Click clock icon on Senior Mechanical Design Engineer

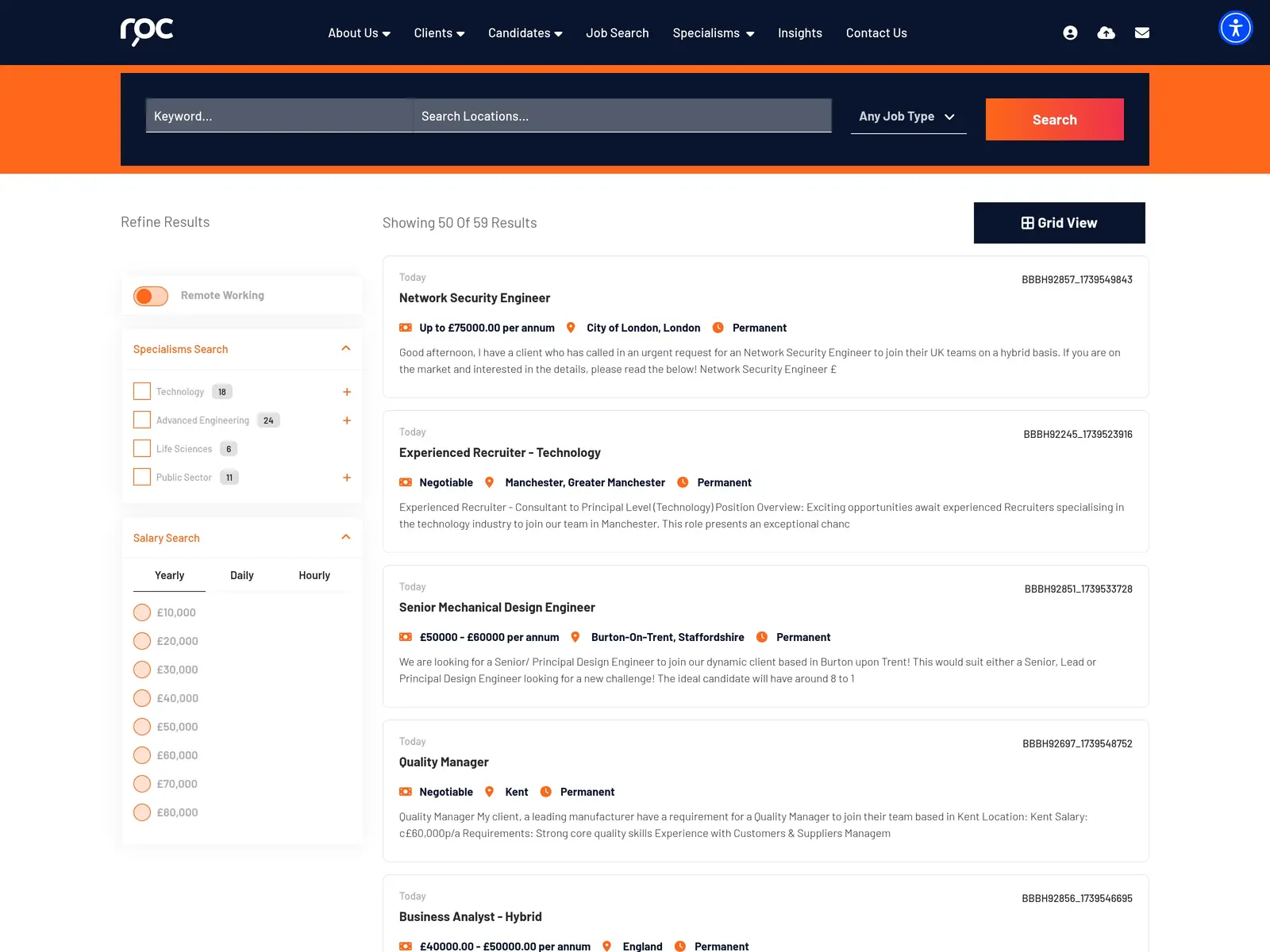[762, 637]
